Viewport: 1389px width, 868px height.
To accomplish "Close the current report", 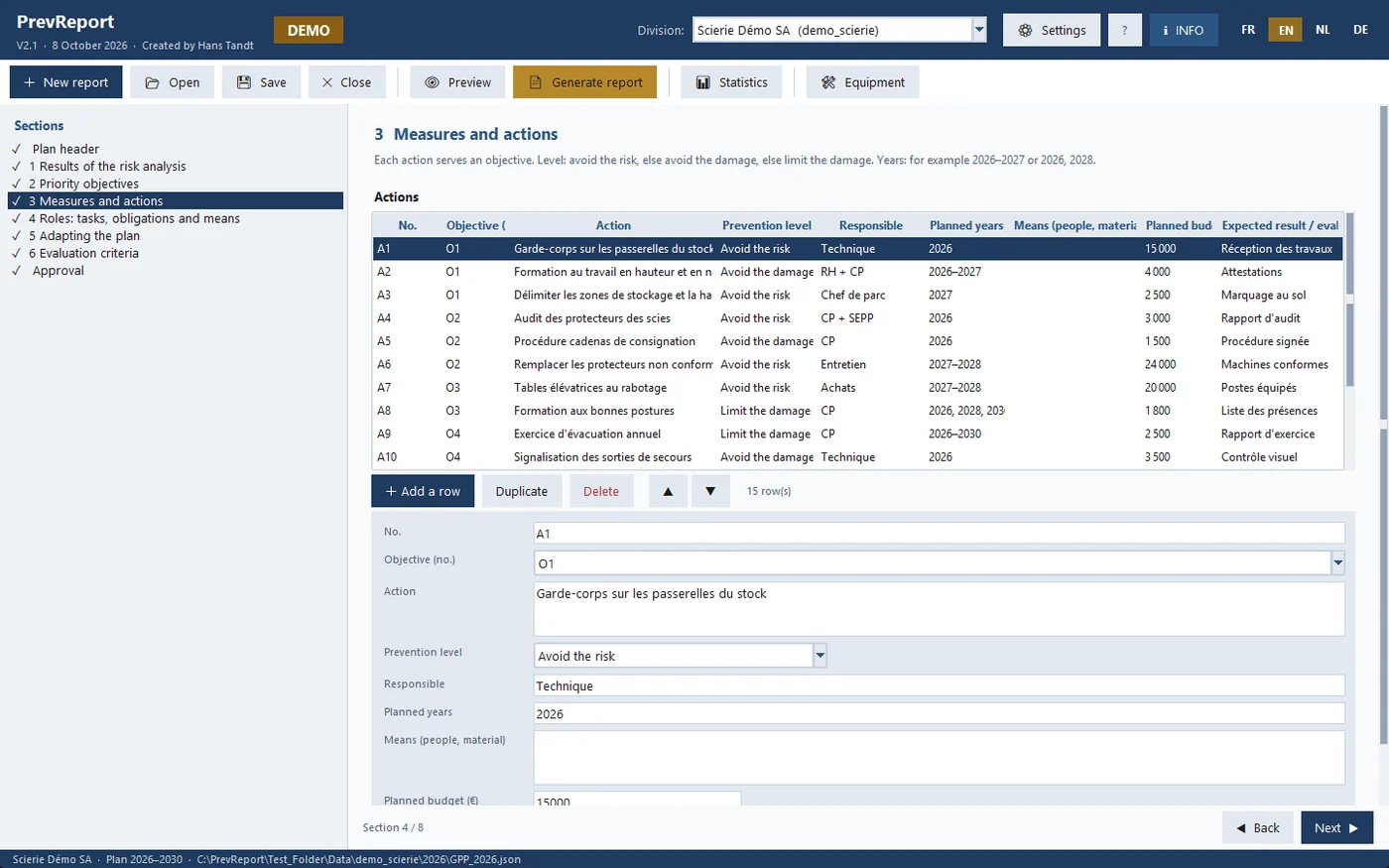I will [346, 82].
